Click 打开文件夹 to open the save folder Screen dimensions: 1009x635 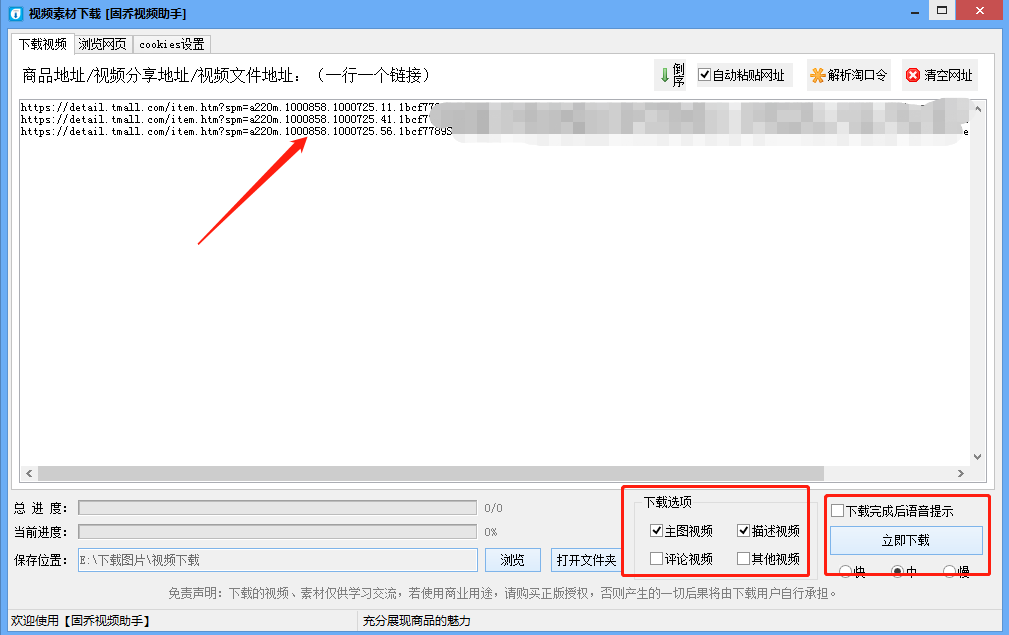click(x=586, y=560)
